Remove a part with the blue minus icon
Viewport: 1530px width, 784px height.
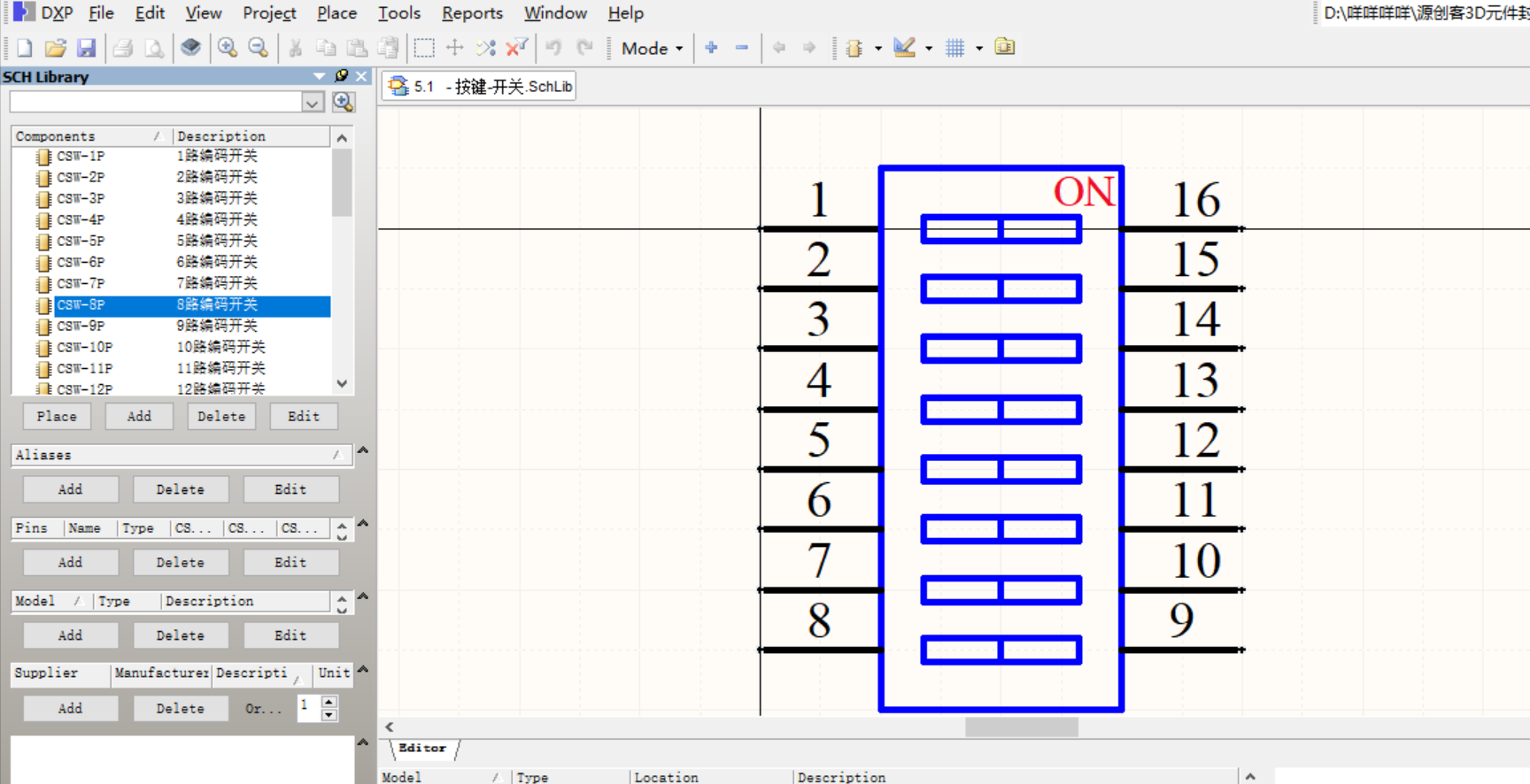[742, 48]
